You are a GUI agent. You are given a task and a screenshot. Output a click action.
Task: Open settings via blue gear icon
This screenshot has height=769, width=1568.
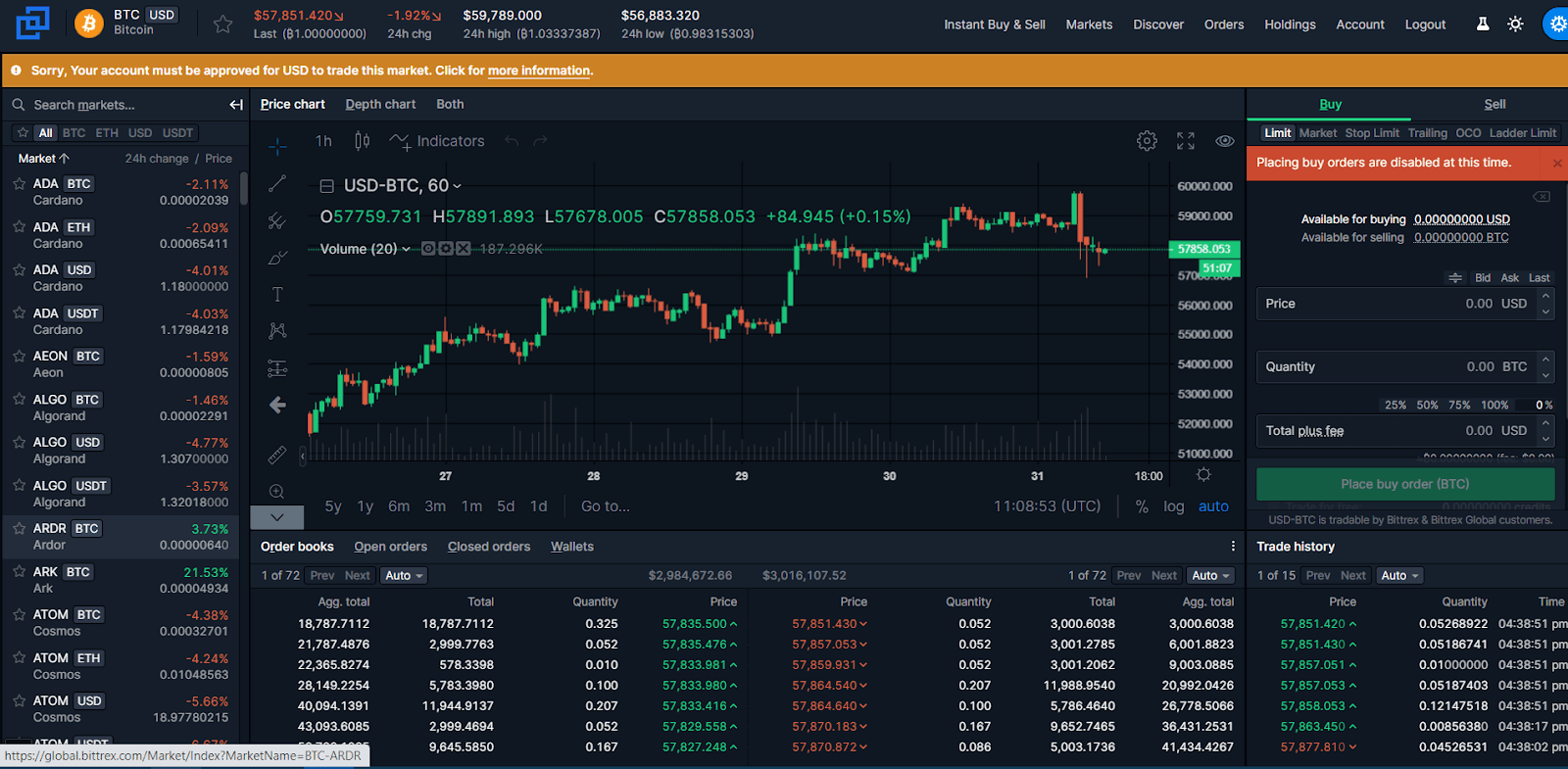point(1557,24)
